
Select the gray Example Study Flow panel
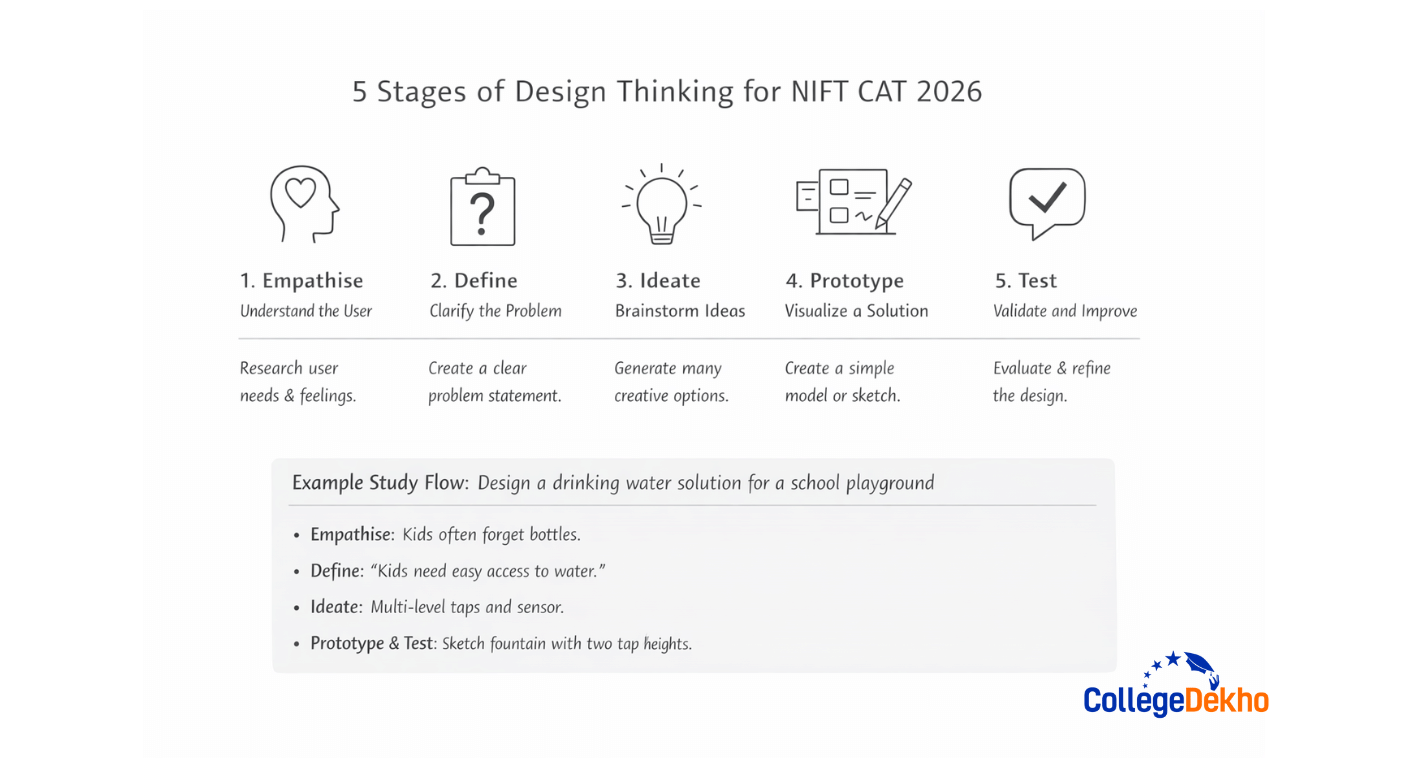693,565
